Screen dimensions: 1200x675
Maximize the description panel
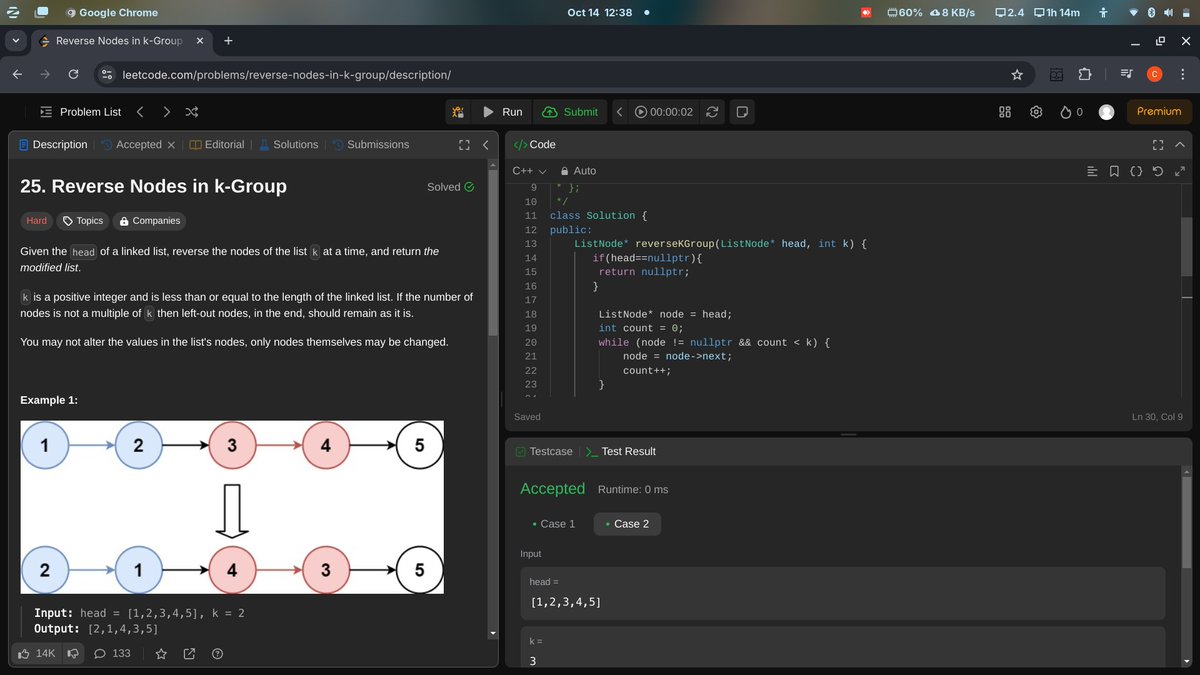(x=464, y=145)
